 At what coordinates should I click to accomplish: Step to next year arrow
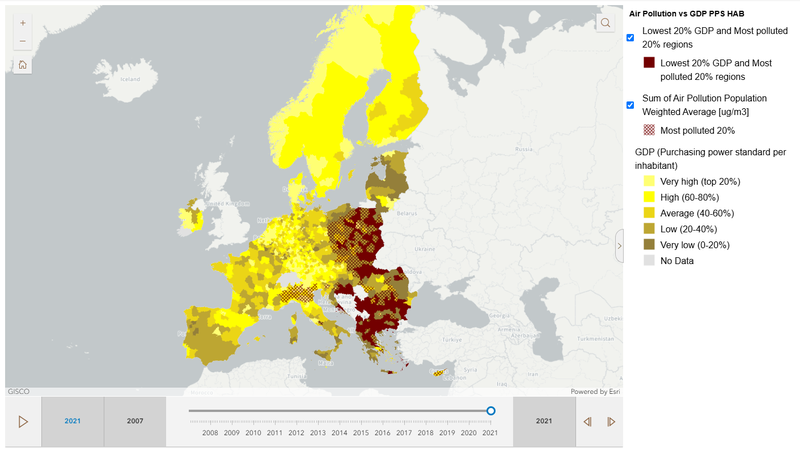(610, 421)
